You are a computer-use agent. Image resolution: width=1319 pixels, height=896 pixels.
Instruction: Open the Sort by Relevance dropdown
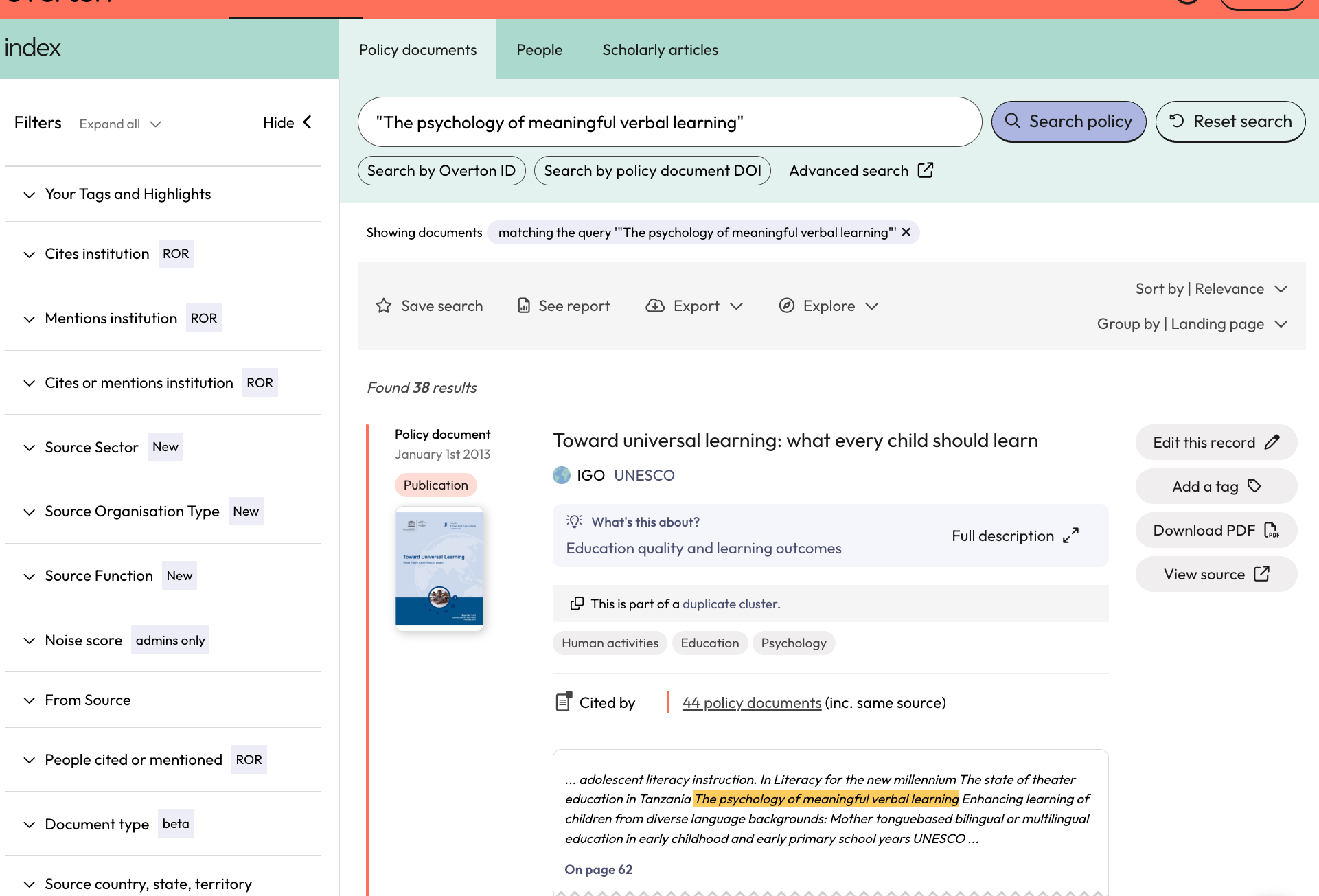tap(1211, 289)
